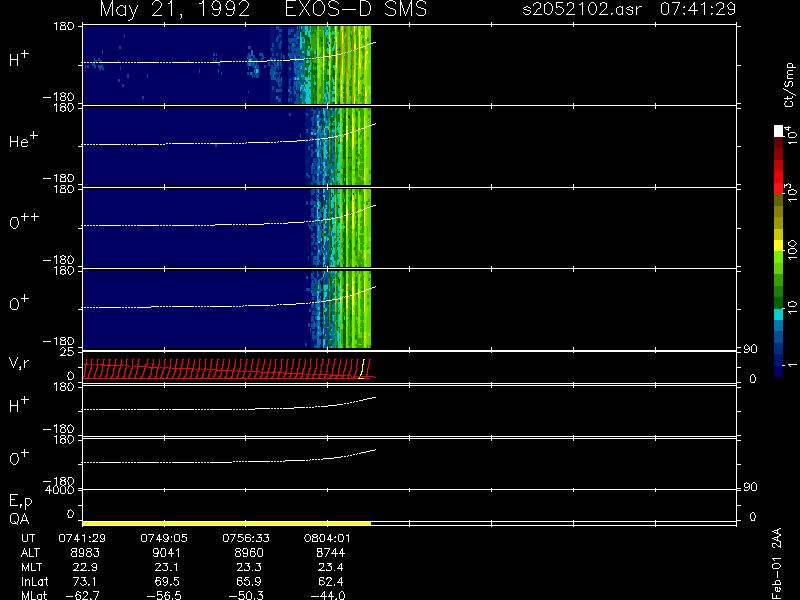800x600 pixels.
Task: Select the InLat value "69.5"
Action: pyautogui.click(x=167, y=581)
